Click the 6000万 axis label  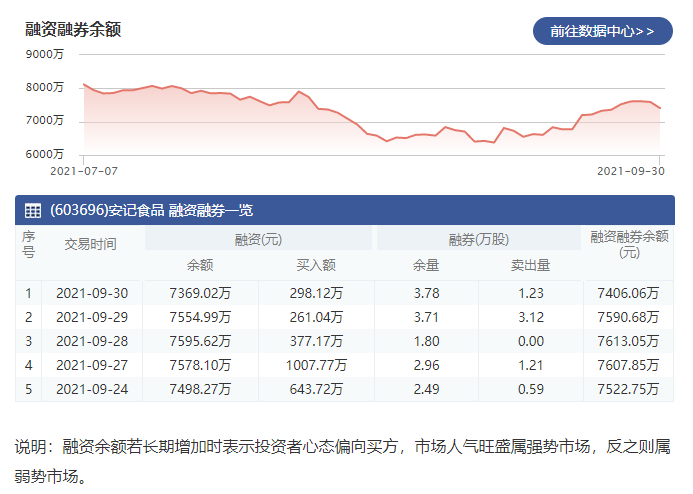(x=45, y=154)
